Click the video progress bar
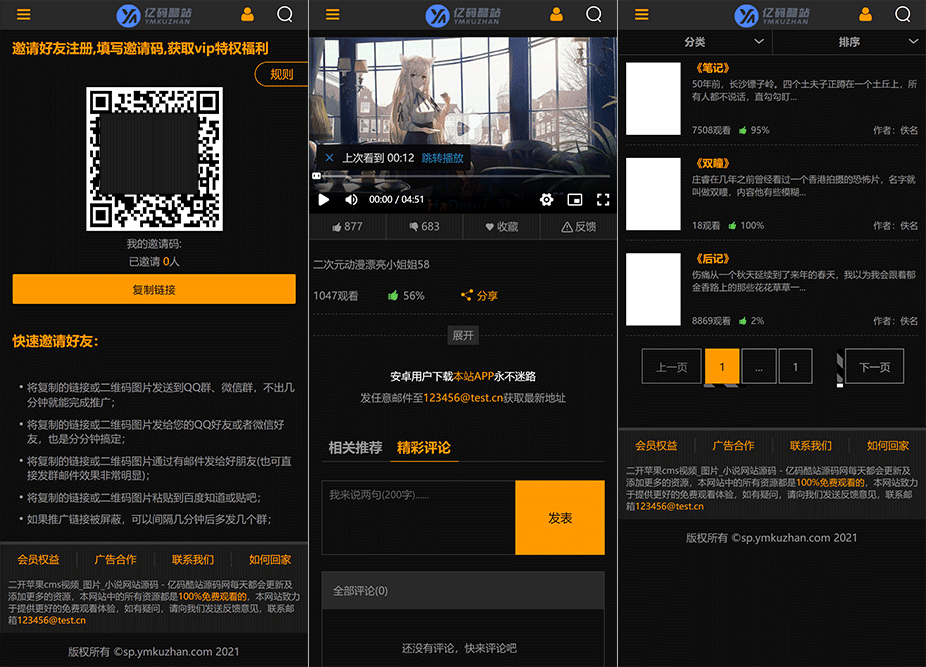Screen dimensions: 926x667 [463, 176]
